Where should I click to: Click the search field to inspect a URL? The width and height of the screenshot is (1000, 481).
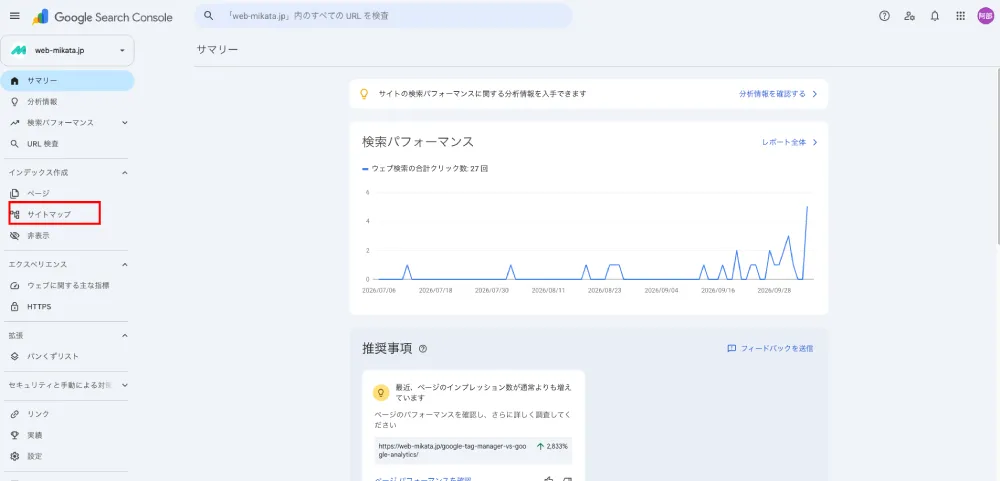[383, 16]
